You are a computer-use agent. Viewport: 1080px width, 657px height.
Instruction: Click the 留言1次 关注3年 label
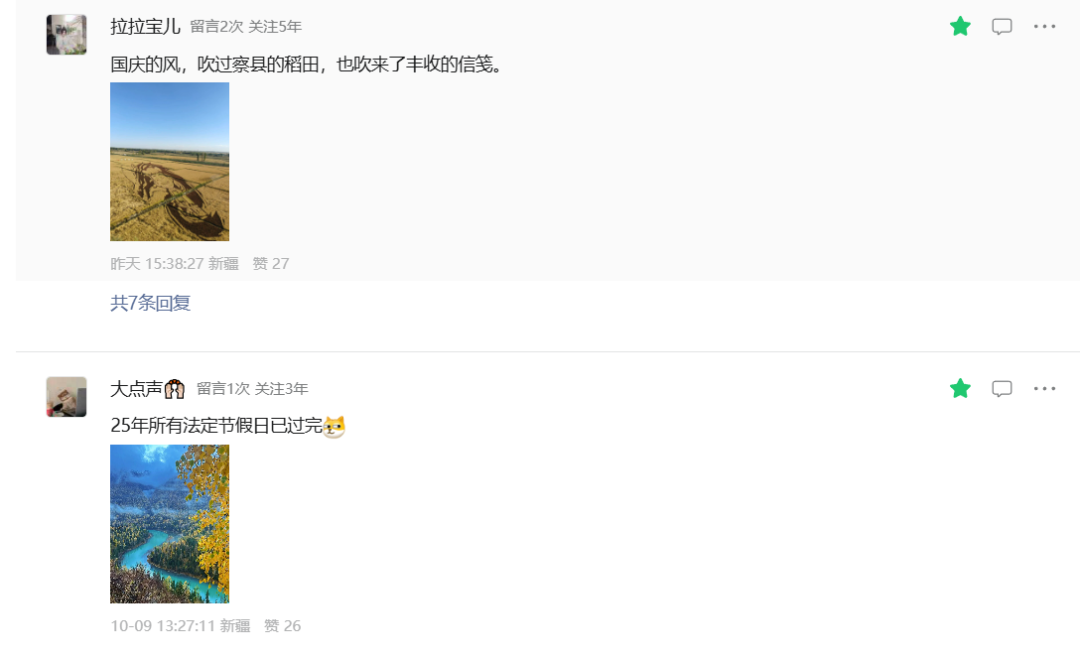tap(252, 388)
